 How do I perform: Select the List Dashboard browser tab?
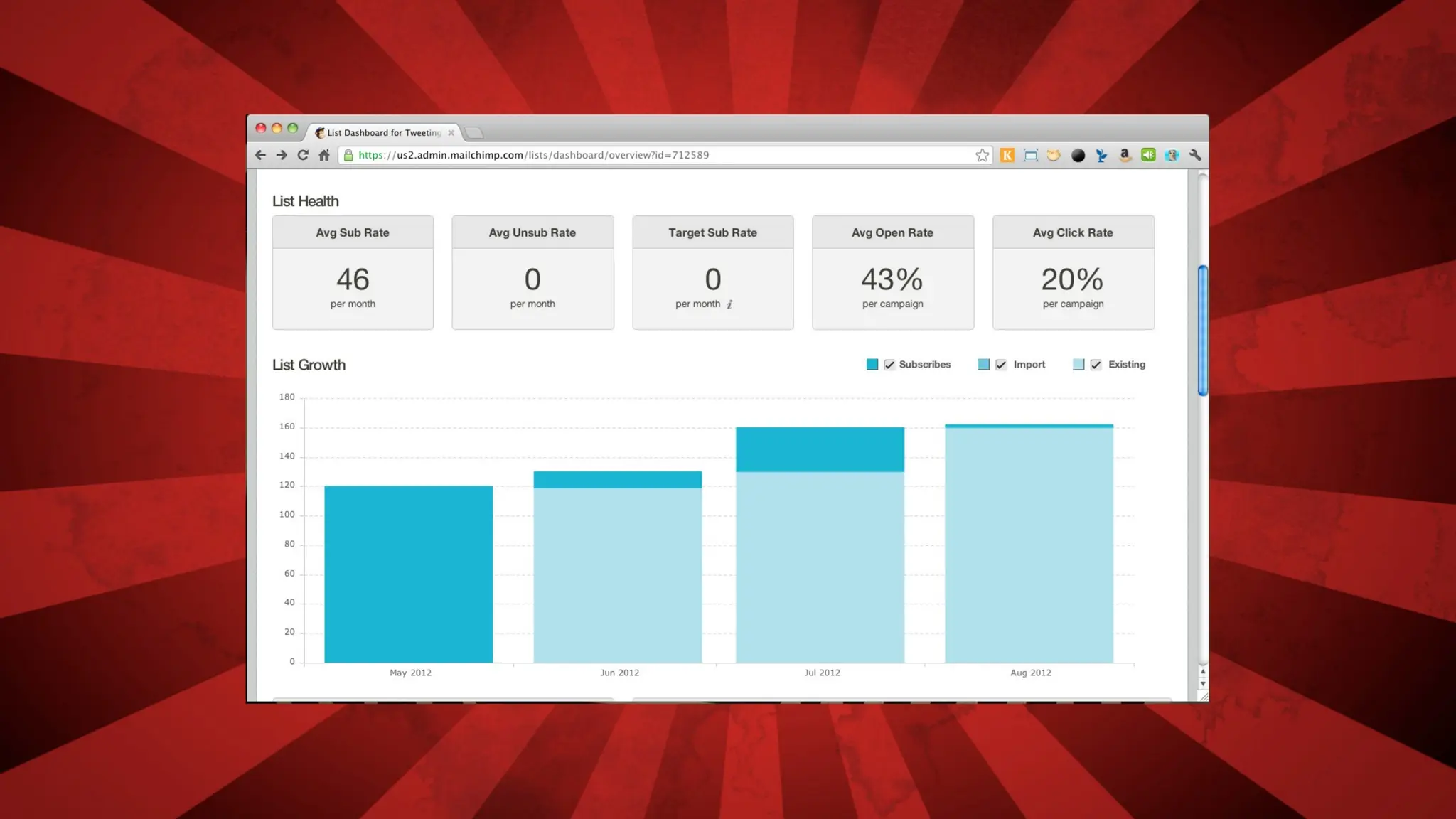click(384, 133)
